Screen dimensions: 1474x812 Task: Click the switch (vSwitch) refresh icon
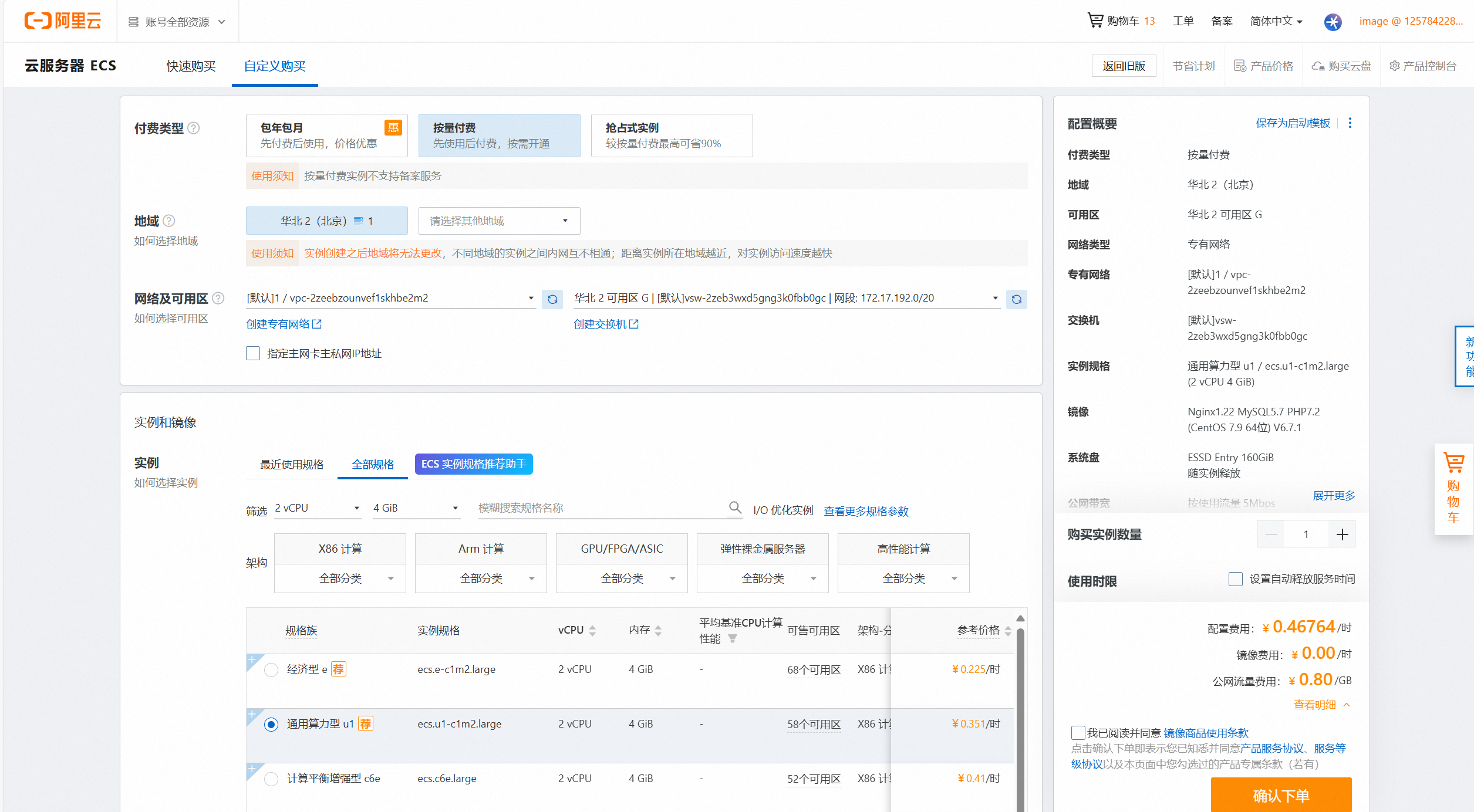tap(1016, 299)
